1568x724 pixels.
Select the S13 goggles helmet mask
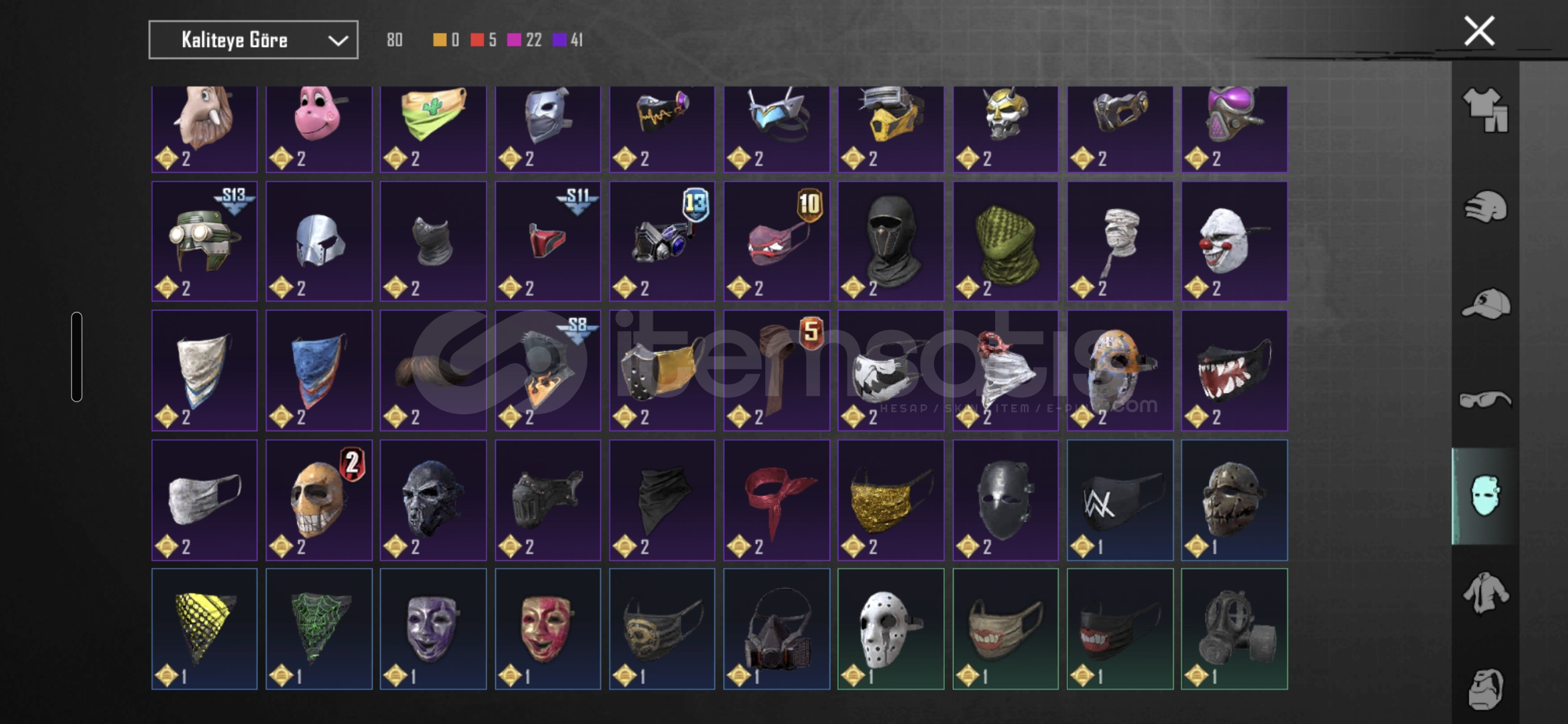coord(204,241)
